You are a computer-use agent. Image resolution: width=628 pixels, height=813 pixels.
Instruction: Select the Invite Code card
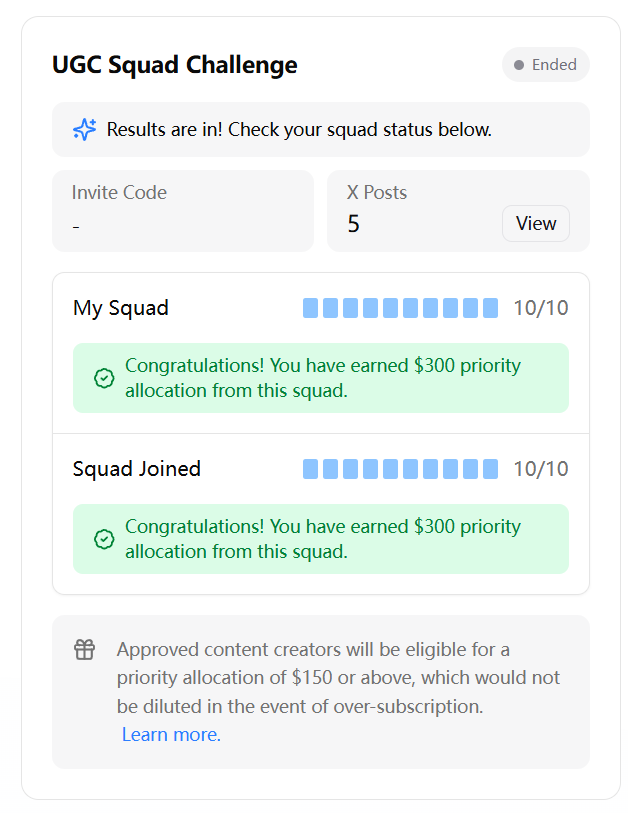coord(183,211)
